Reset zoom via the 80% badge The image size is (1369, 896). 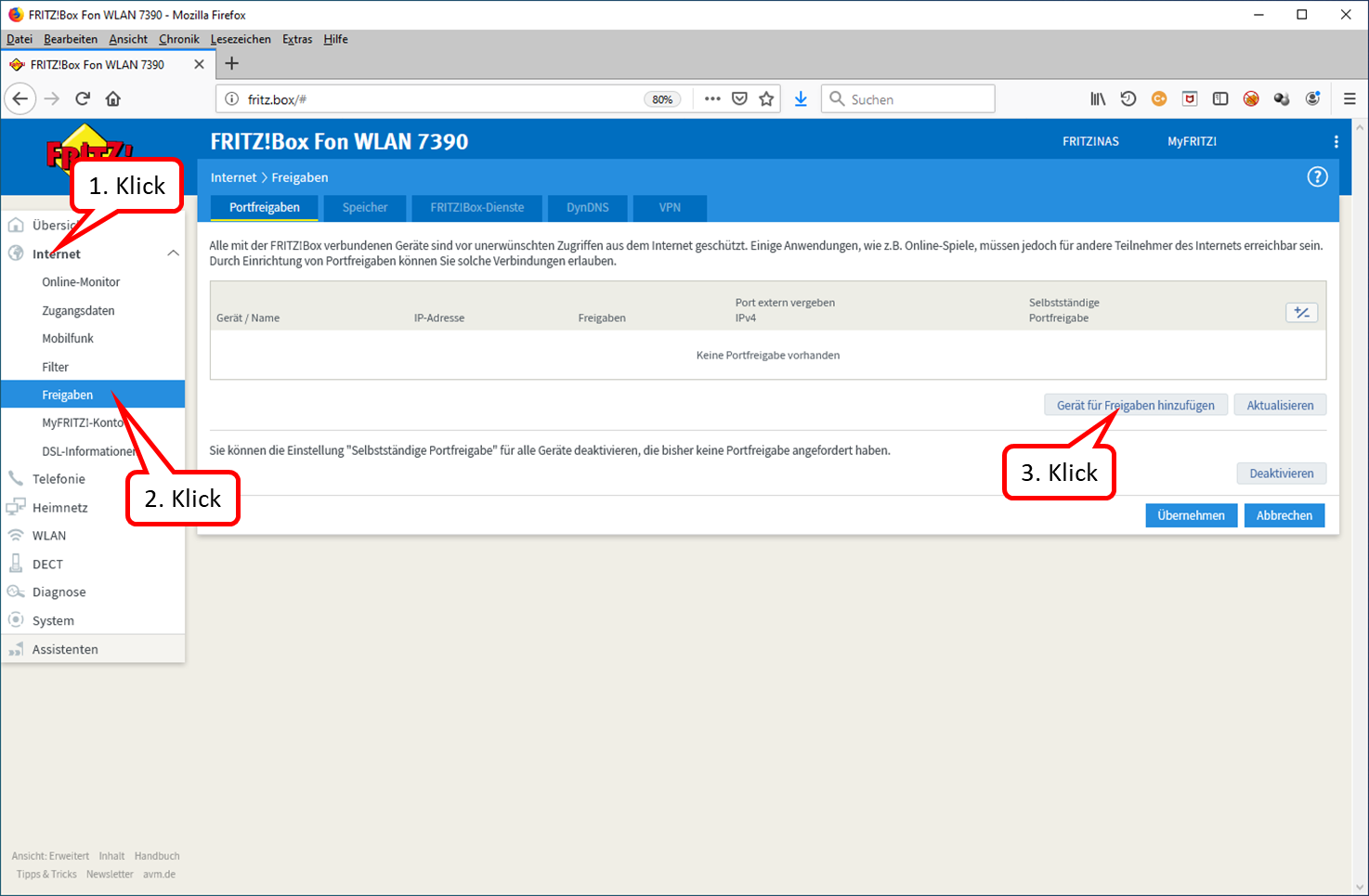[x=662, y=99]
